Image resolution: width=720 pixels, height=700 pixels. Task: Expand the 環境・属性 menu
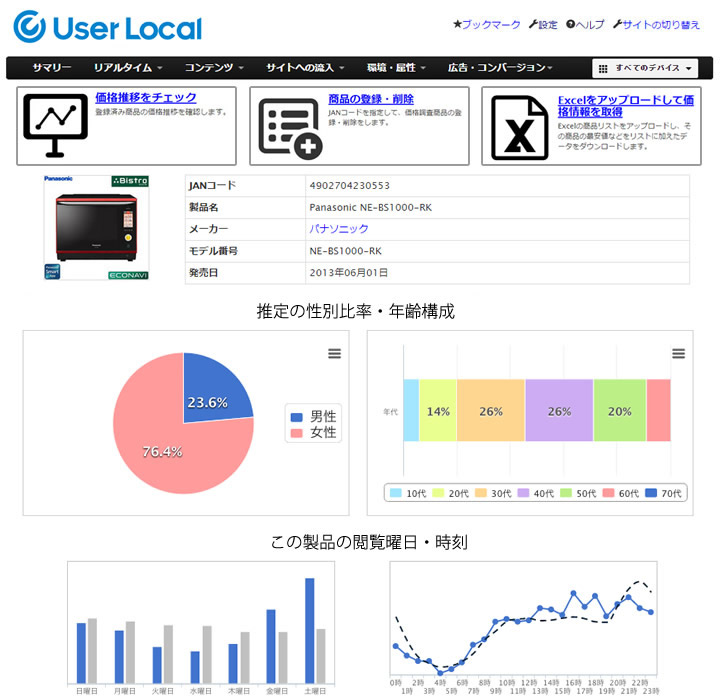point(396,68)
